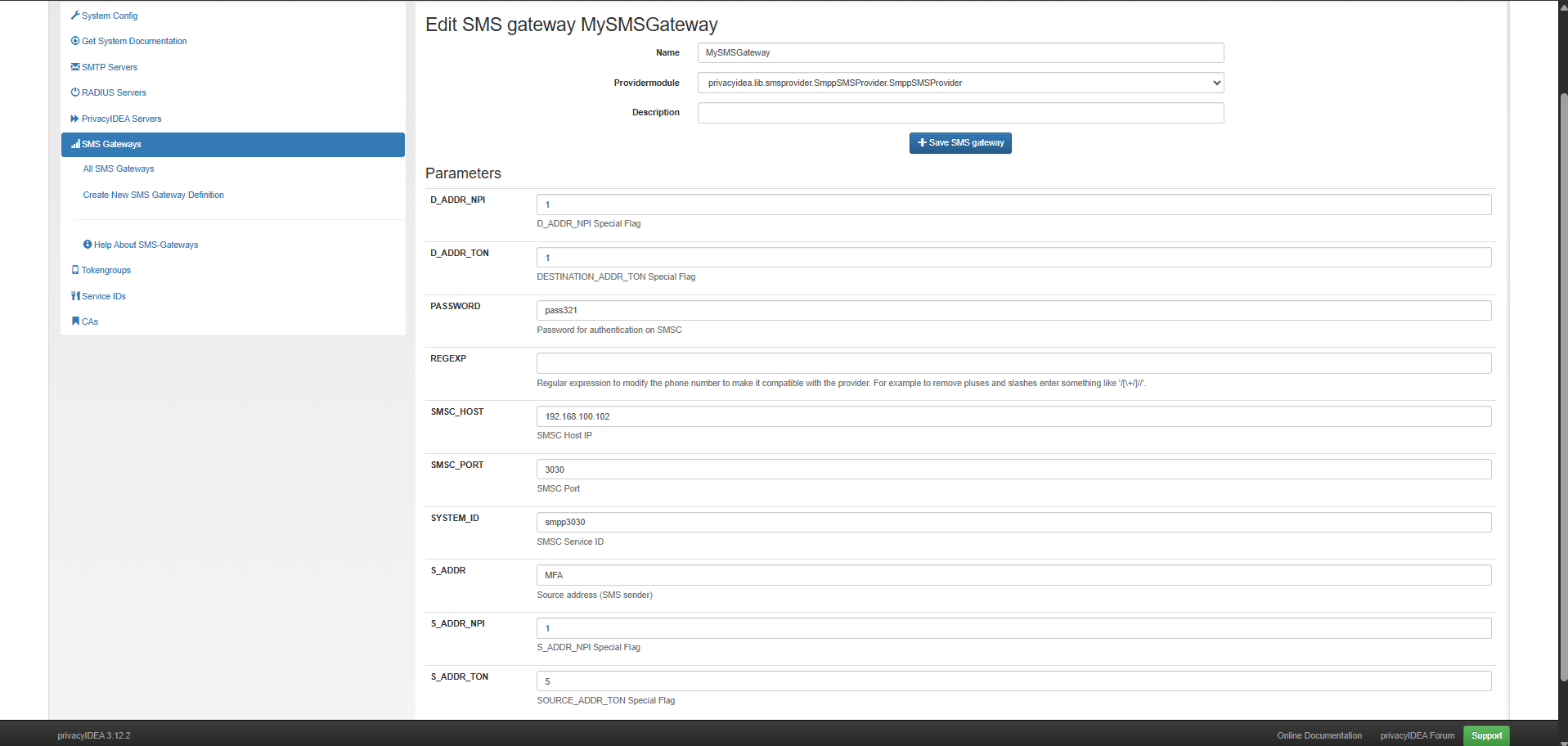Click the phone icon beside Tokengroups
The width and height of the screenshot is (1568, 746).
75,270
